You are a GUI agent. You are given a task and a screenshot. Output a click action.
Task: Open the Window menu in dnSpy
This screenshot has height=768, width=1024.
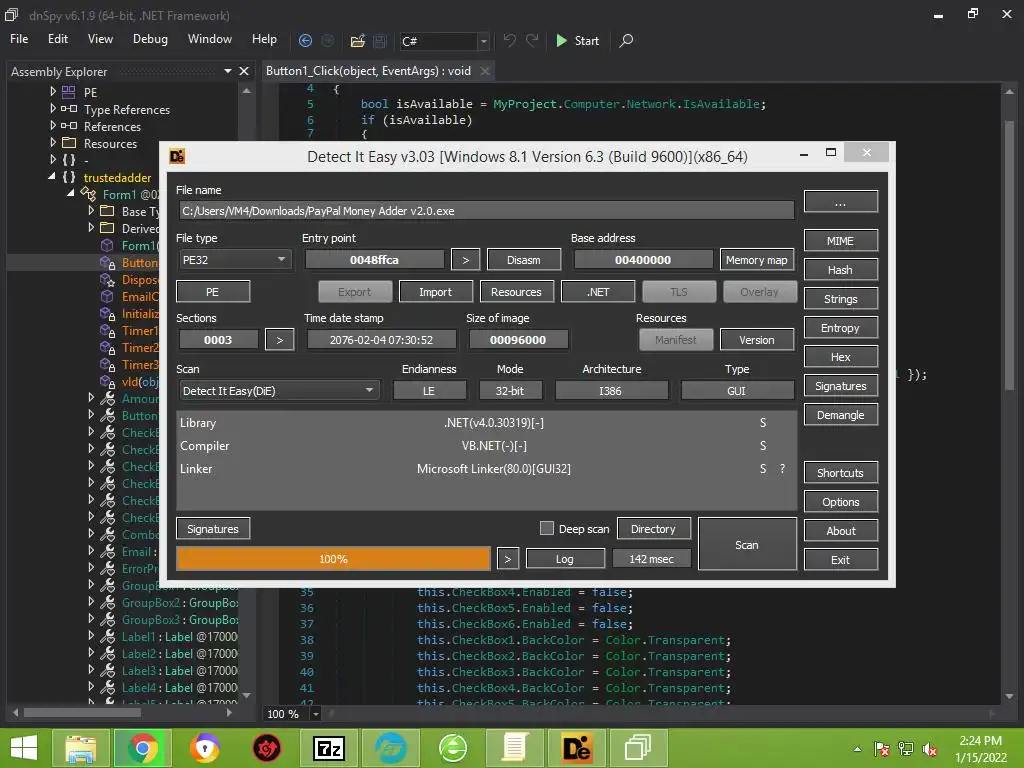[x=210, y=39]
